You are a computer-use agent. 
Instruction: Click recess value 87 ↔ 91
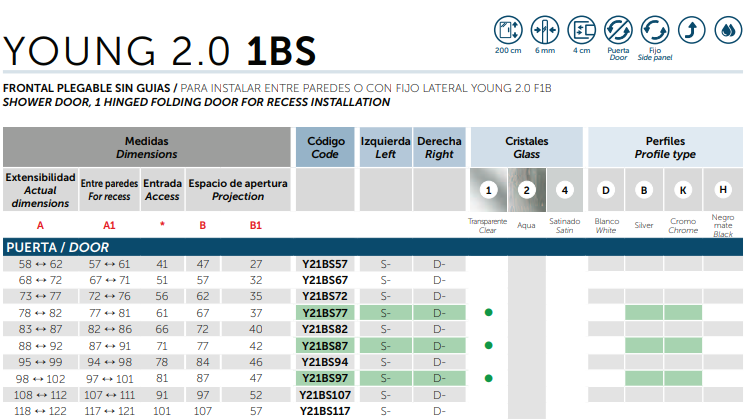pos(109,346)
